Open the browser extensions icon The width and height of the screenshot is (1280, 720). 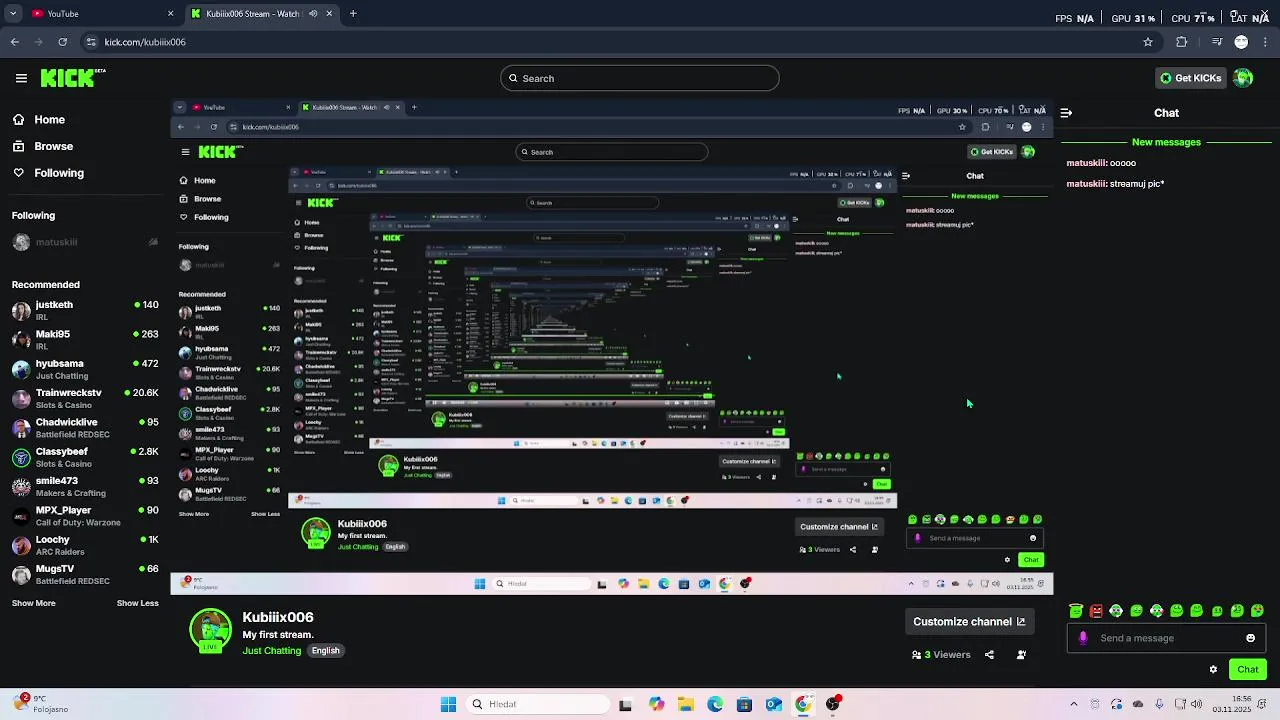click(x=1182, y=42)
